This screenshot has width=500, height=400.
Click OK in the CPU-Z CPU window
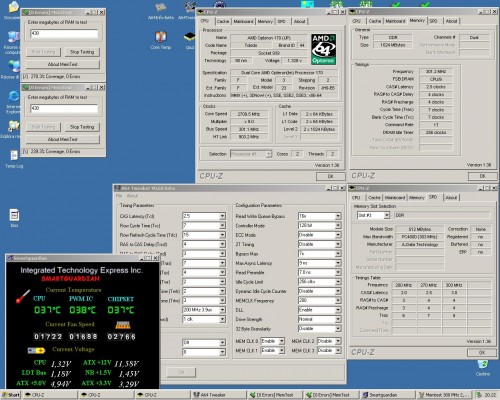click(x=331, y=176)
